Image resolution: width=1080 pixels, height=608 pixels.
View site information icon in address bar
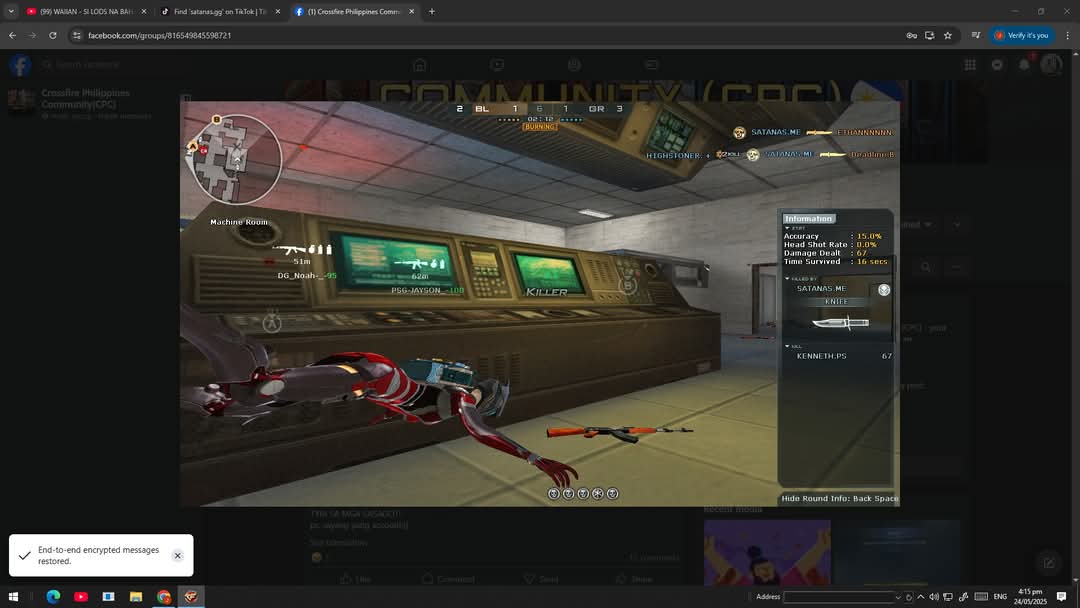pyautogui.click(x=76, y=35)
